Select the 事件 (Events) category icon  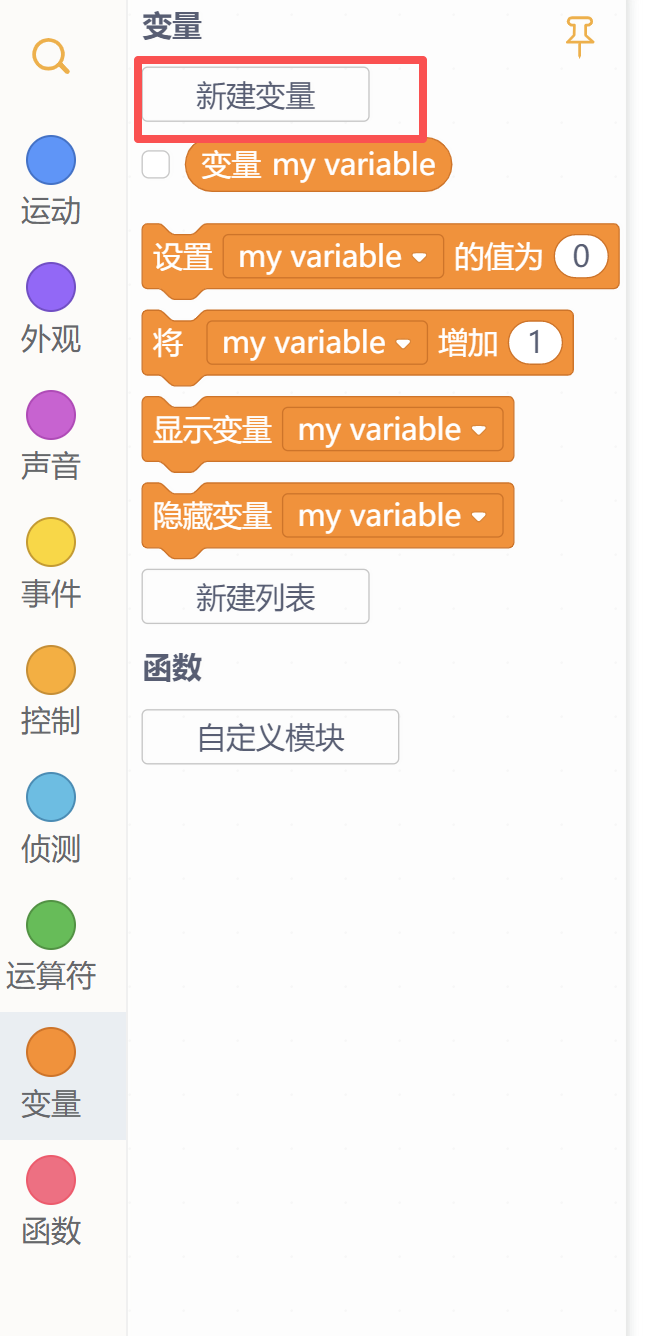(50, 541)
